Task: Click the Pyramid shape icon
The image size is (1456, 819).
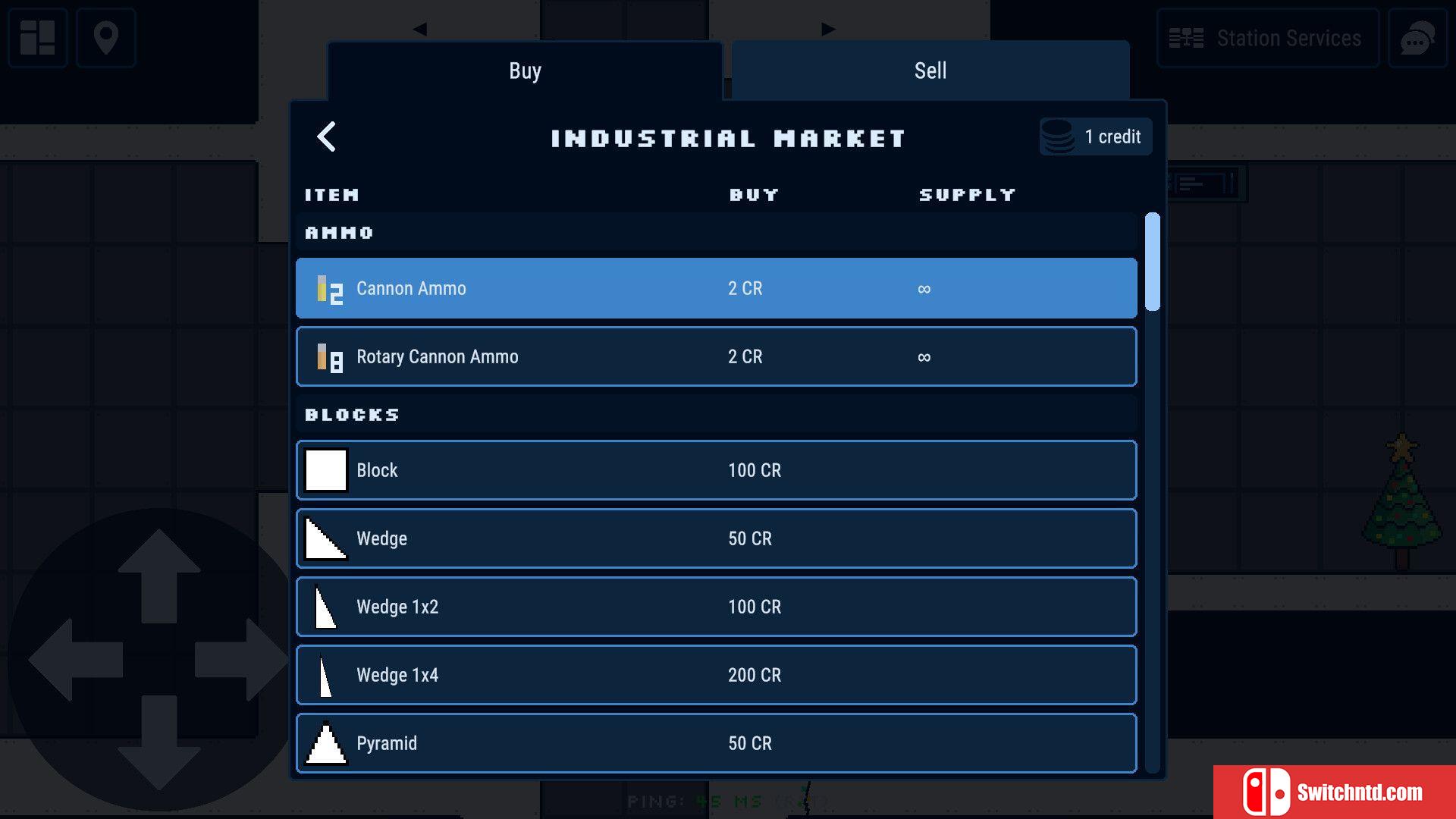Action: pos(326,742)
